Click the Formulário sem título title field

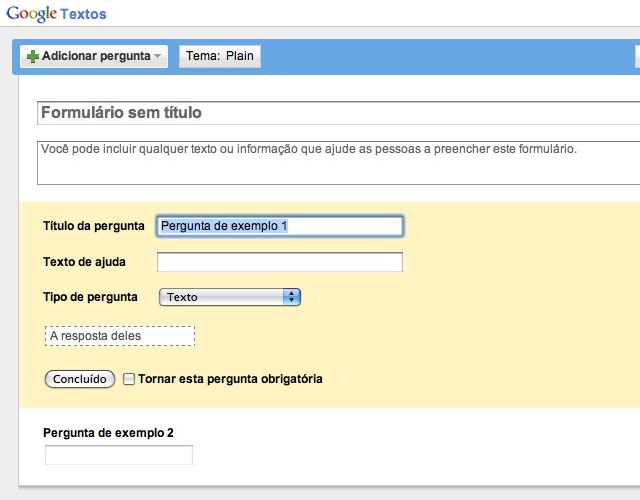338,113
